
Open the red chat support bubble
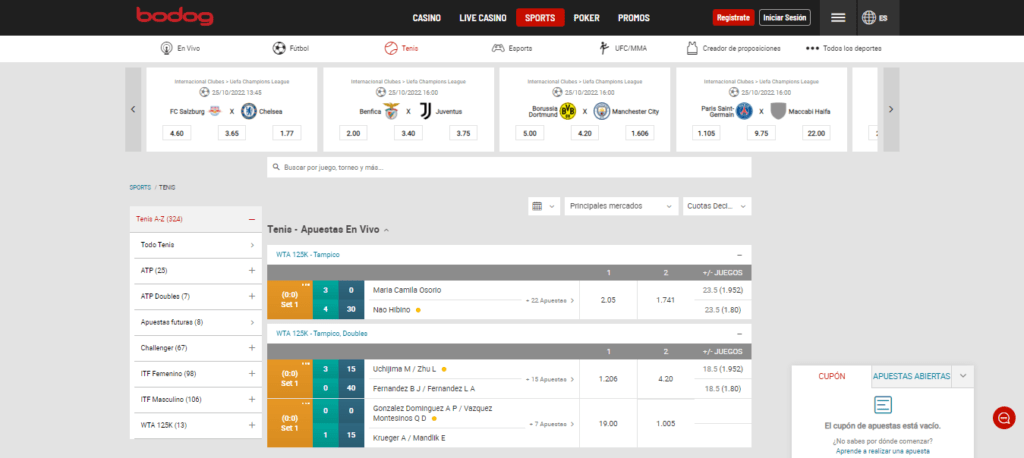click(1003, 418)
